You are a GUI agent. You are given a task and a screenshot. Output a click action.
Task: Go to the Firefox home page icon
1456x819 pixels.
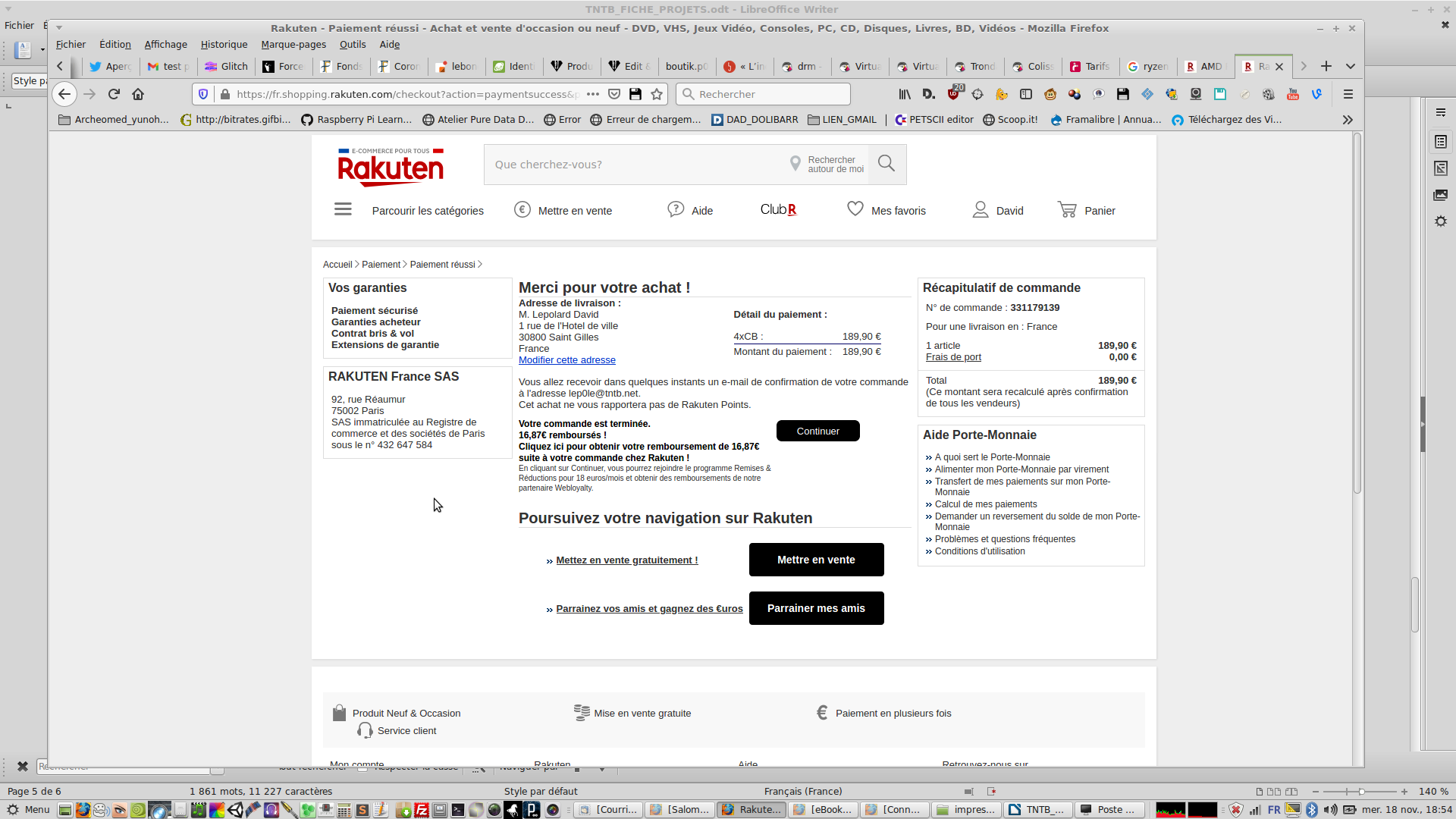coord(138,94)
